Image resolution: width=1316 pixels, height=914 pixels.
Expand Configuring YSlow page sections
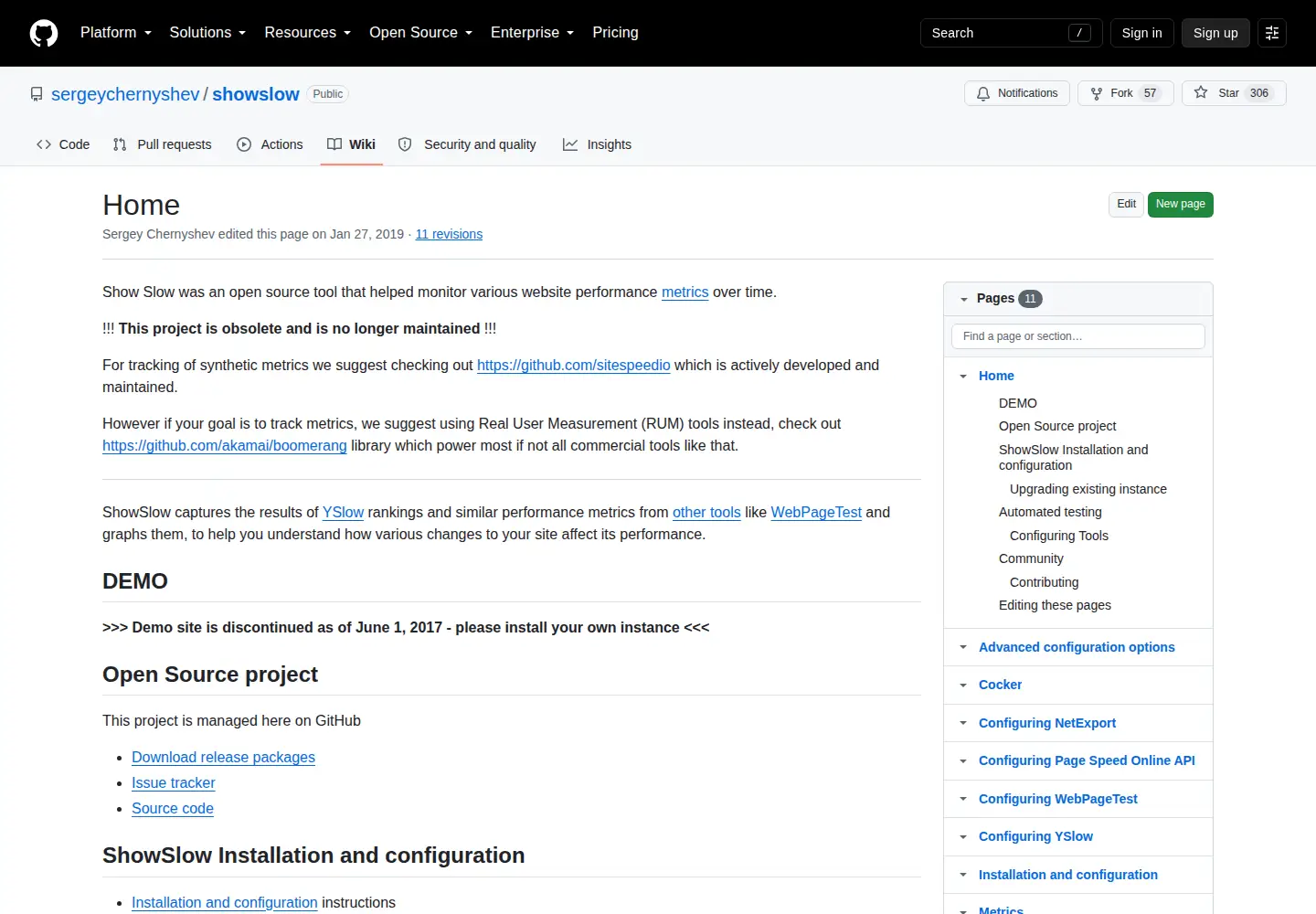tap(963, 837)
